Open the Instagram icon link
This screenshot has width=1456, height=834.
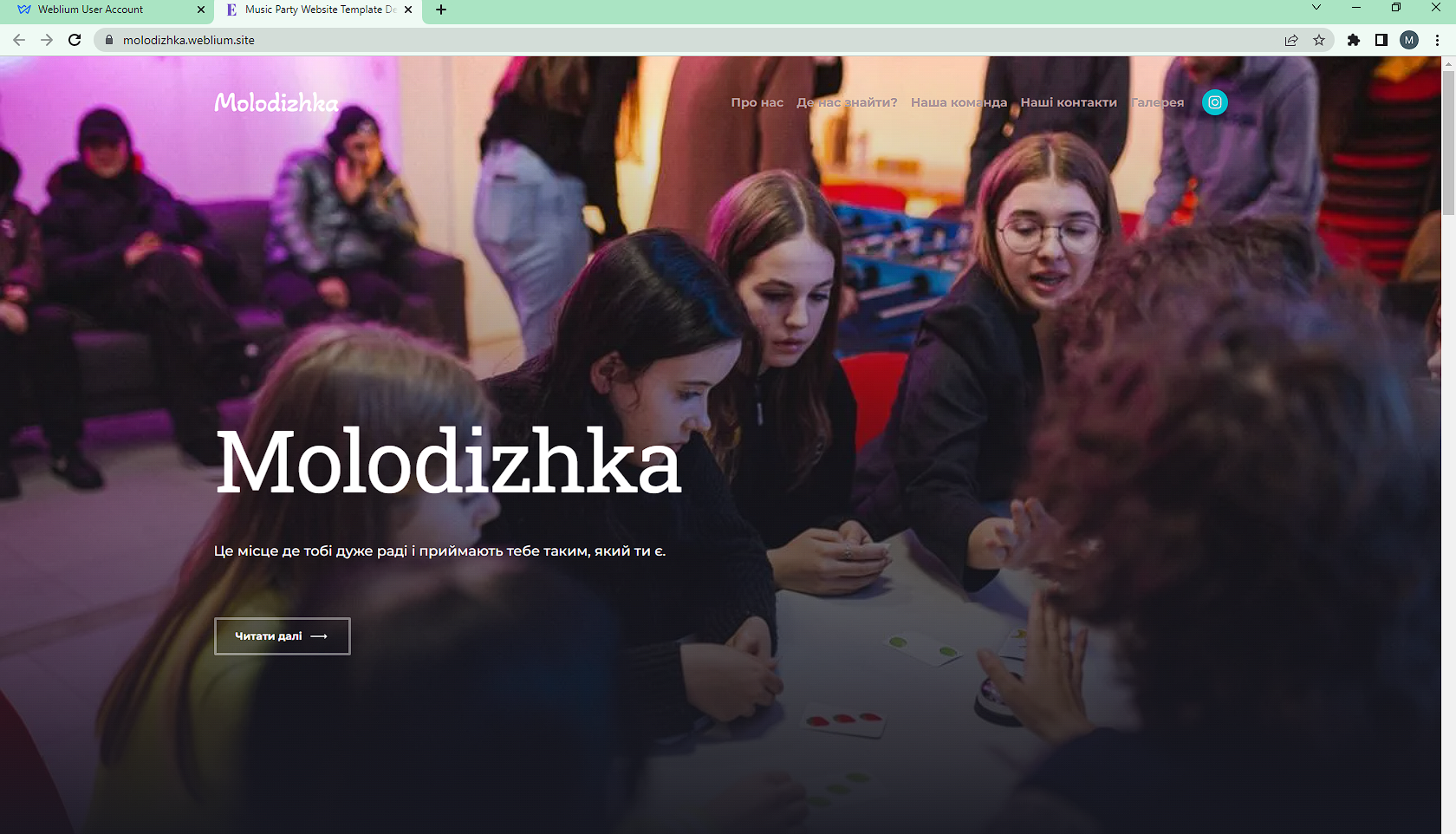(1215, 102)
